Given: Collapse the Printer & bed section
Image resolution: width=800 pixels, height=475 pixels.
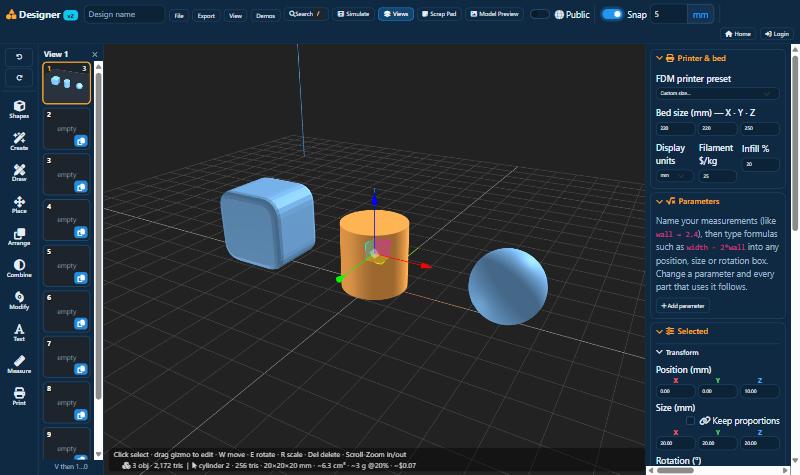Looking at the screenshot, I should [660, 58].
